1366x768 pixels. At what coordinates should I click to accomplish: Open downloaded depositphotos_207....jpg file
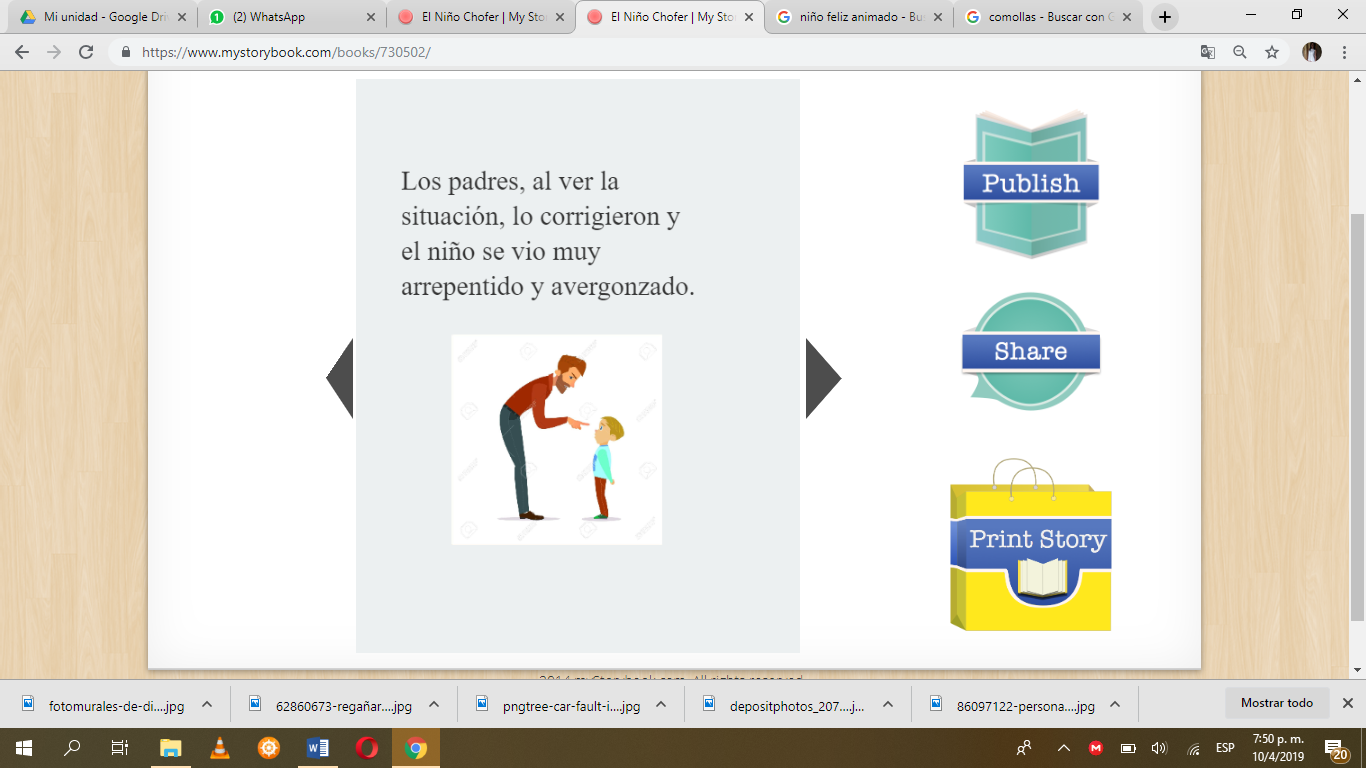coord(784,705)
